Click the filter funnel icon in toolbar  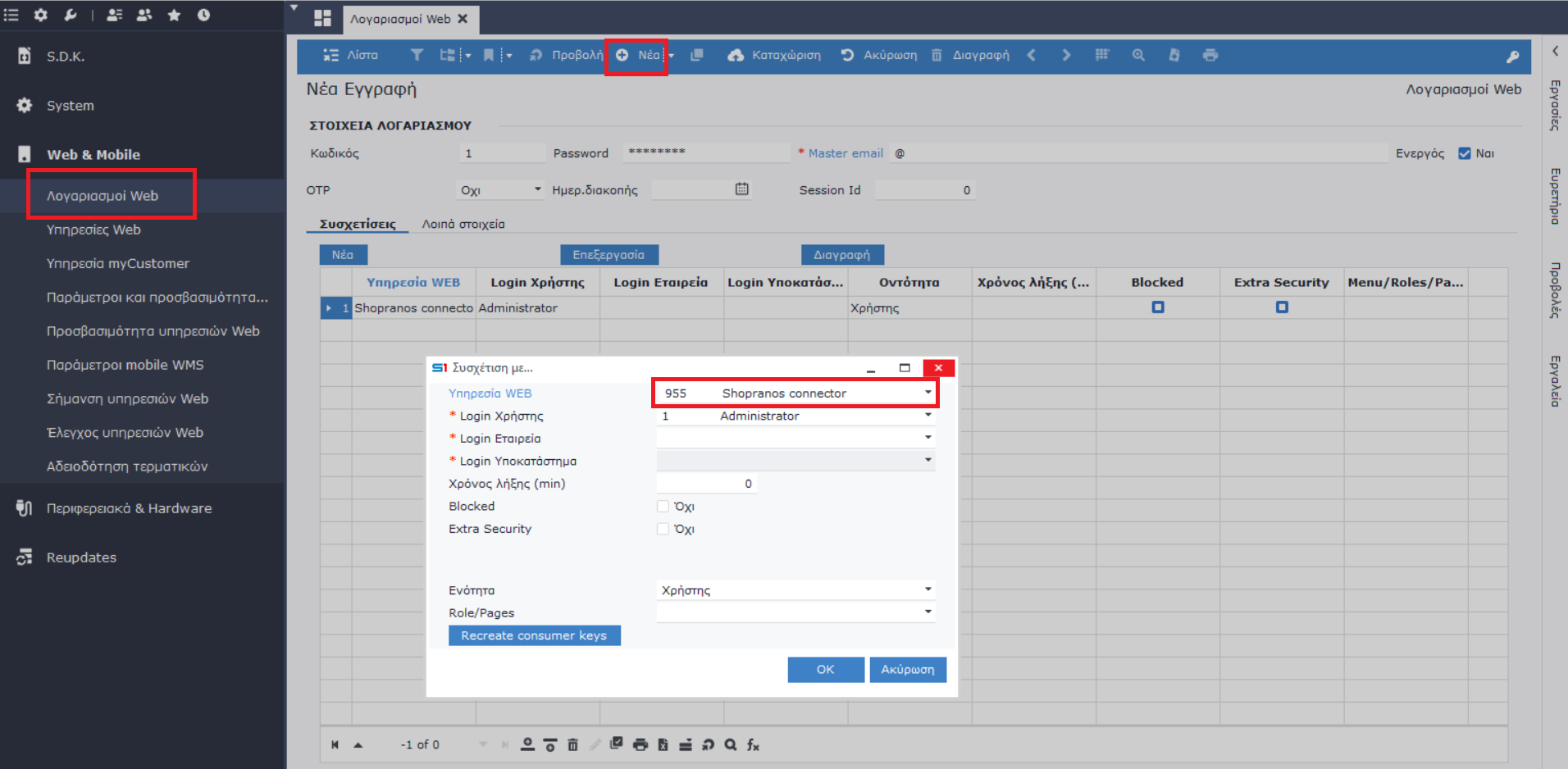click(x=417, y=55)
